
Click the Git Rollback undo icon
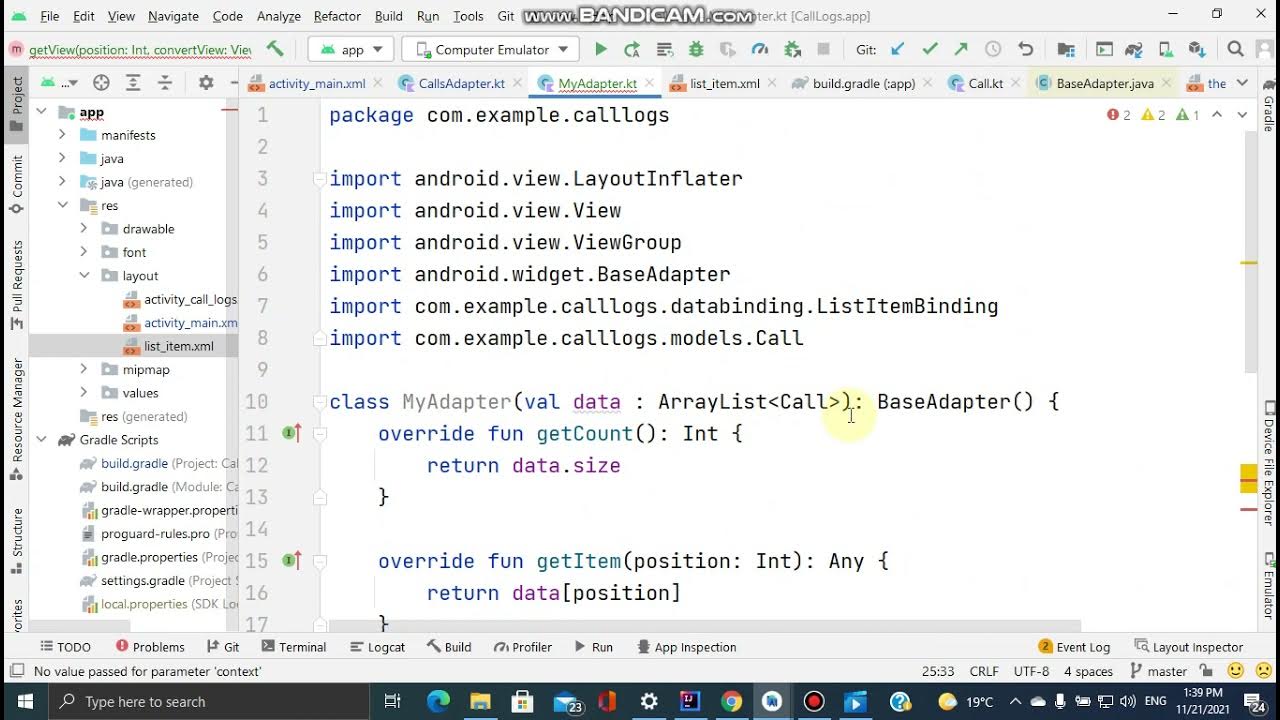(x=1025, y=49)
